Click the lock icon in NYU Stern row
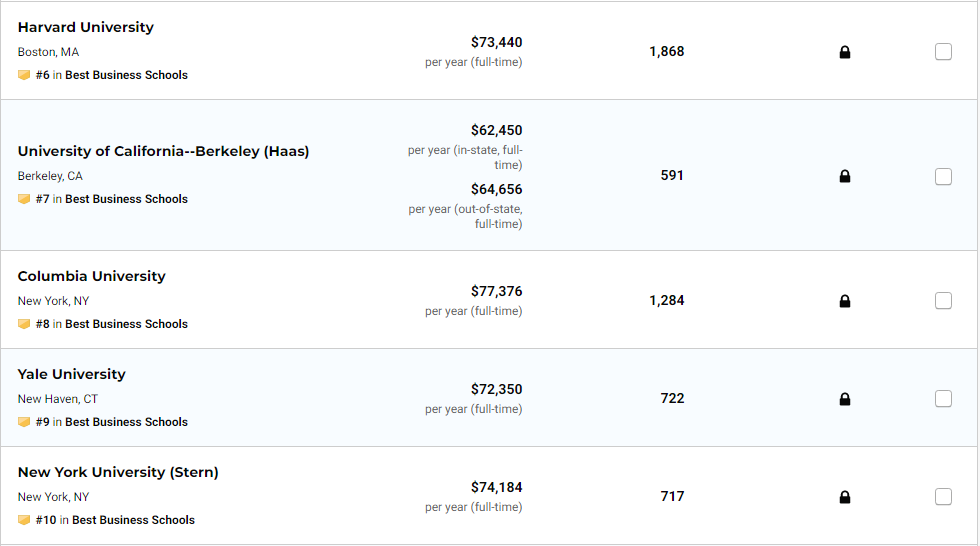Screen dimensions: 980x546 844,497
